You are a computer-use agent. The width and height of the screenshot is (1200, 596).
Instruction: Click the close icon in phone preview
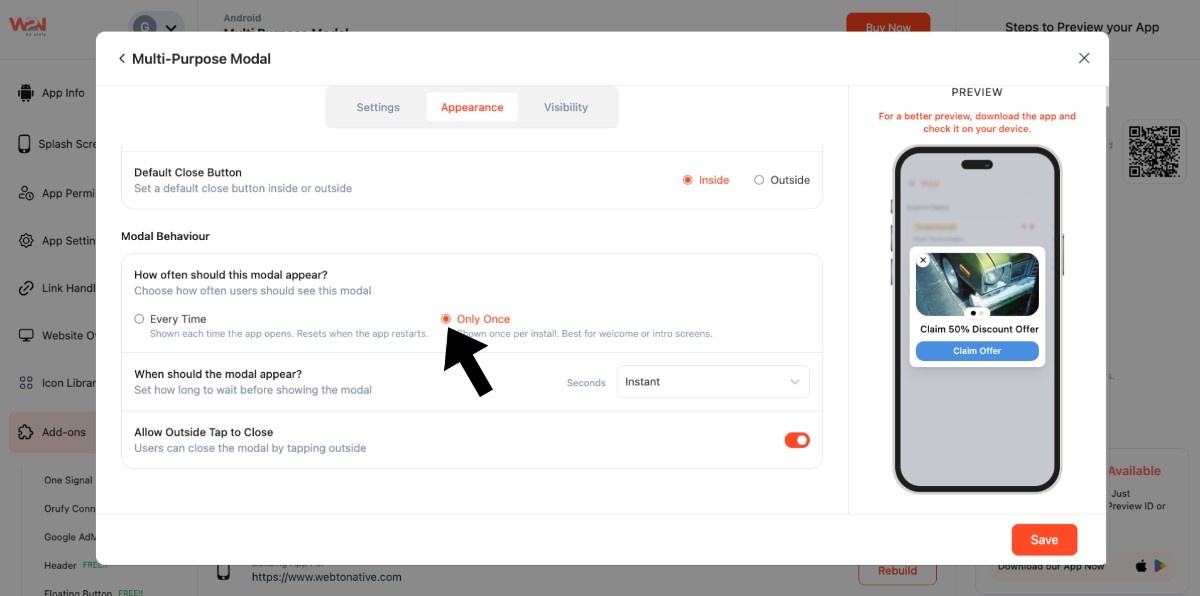pyautogui.click(x=923, y=260)
